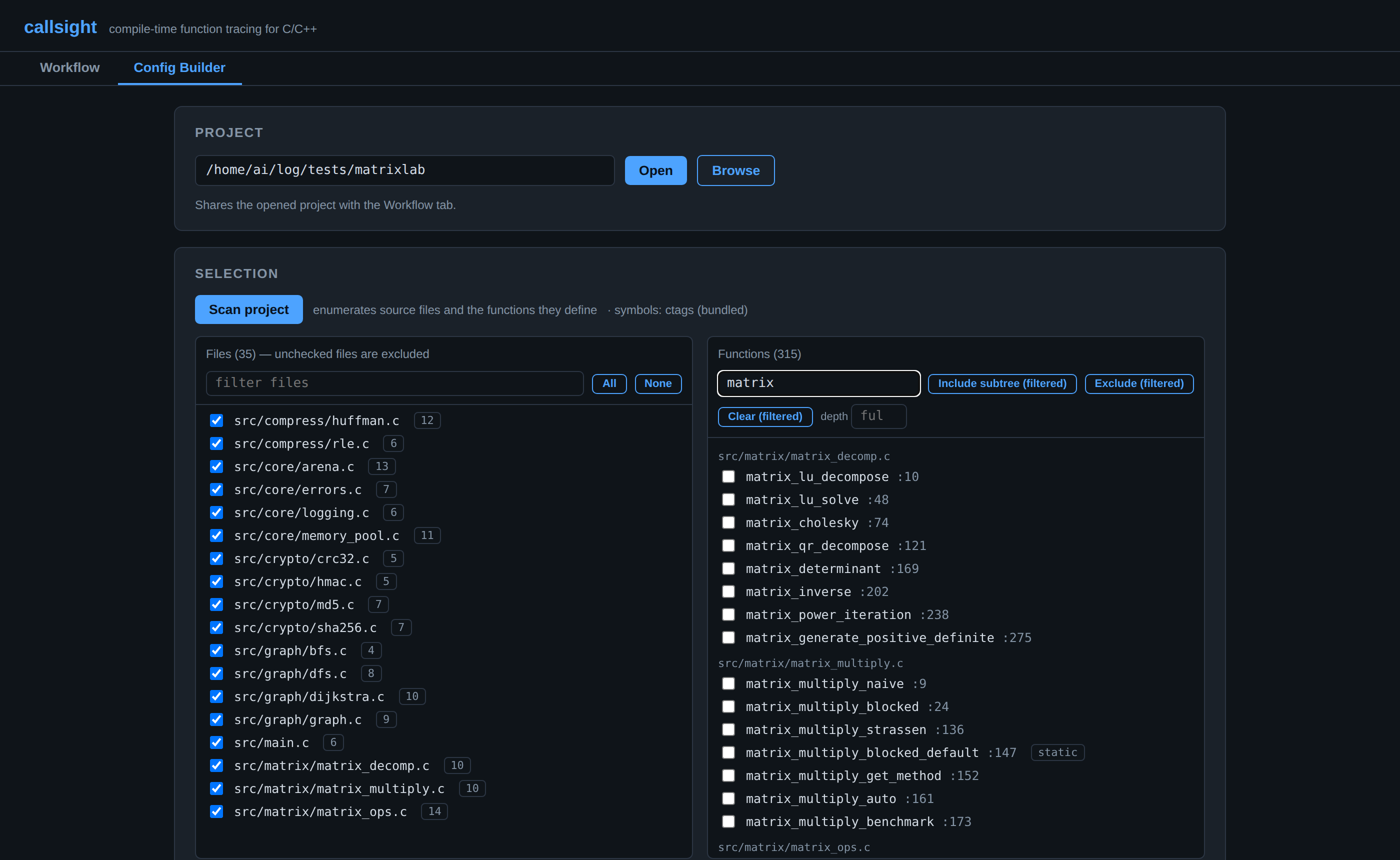This screenshot has height=860, width=1400.
Task: Toggle src/core/arena.c checkbox
Action: pos(216,466)
